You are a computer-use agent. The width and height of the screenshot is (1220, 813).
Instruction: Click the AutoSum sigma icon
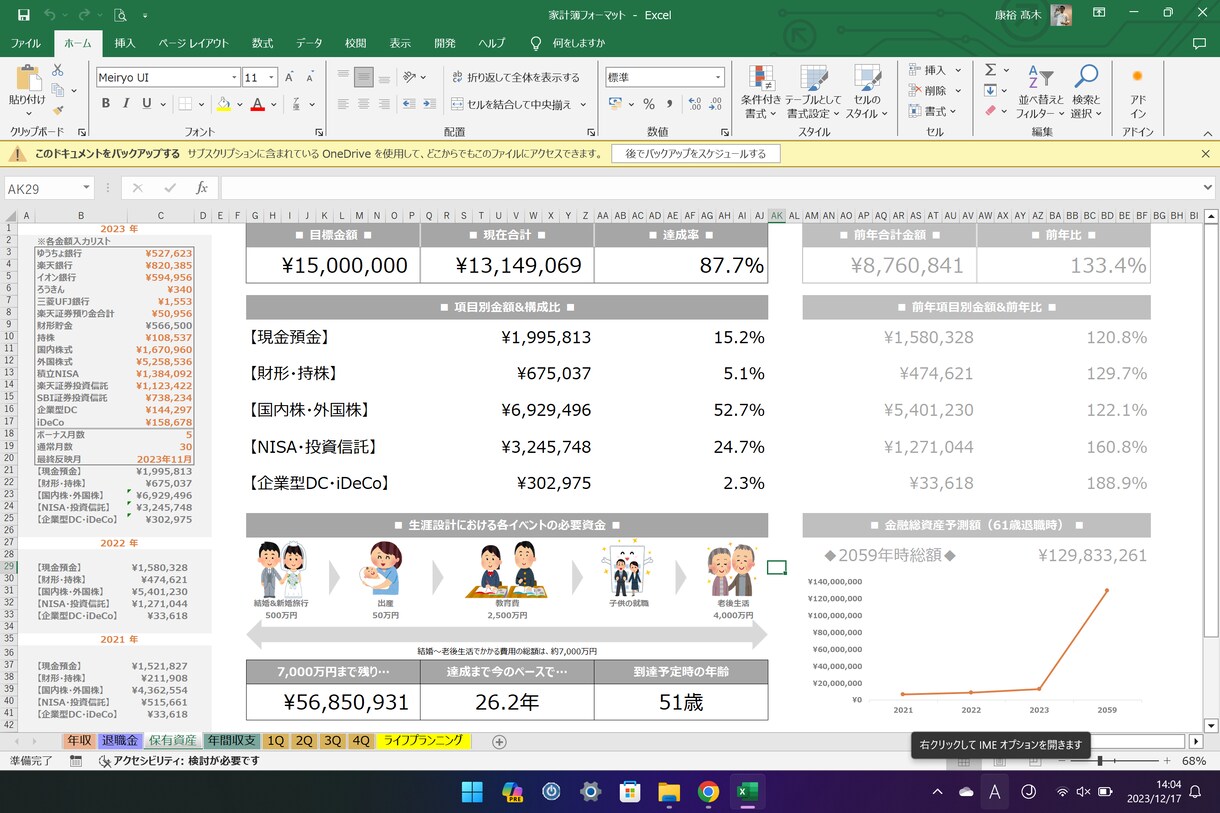click(991, 70)
